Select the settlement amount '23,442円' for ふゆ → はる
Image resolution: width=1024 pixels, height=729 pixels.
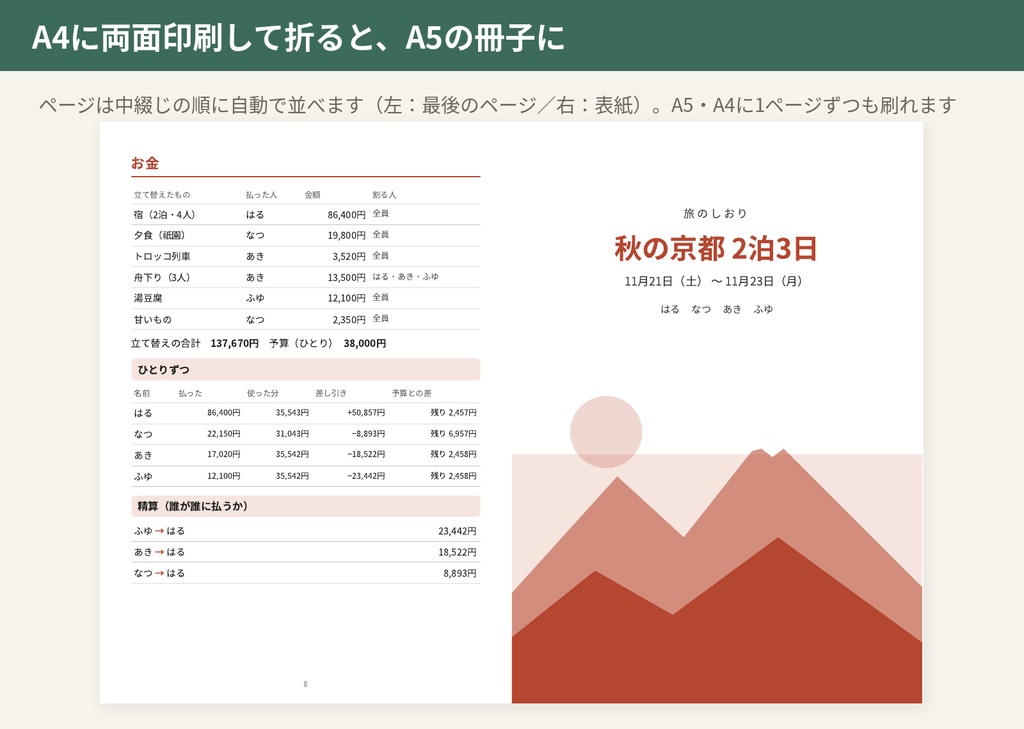(x=457, y=531)
